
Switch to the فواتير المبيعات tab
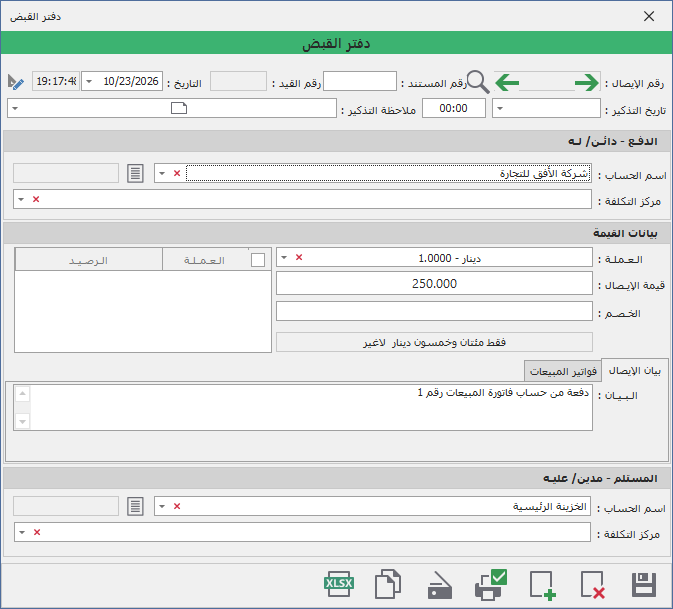[x=563, y=371]
